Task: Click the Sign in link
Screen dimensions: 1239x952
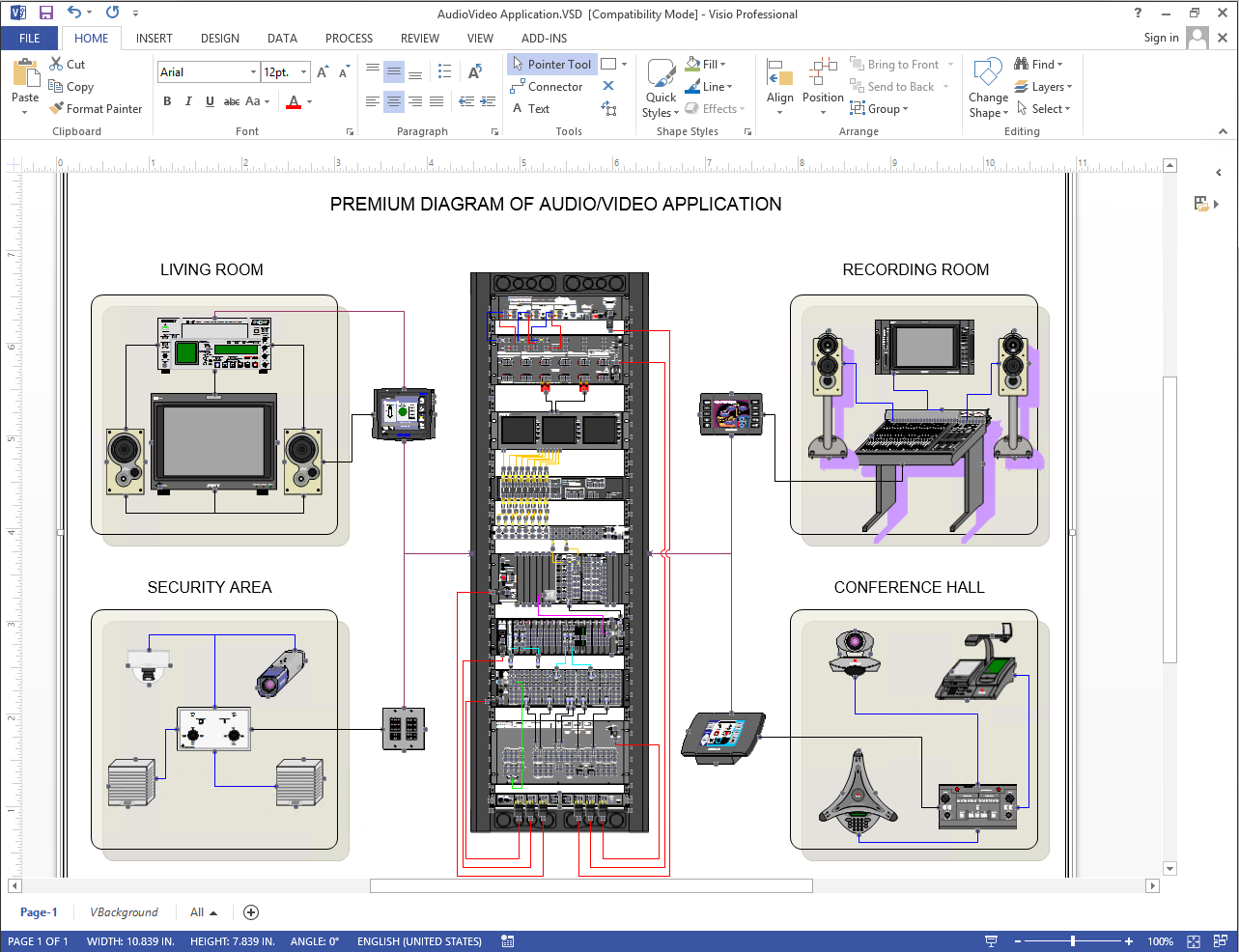Action: coord(1161,38)
